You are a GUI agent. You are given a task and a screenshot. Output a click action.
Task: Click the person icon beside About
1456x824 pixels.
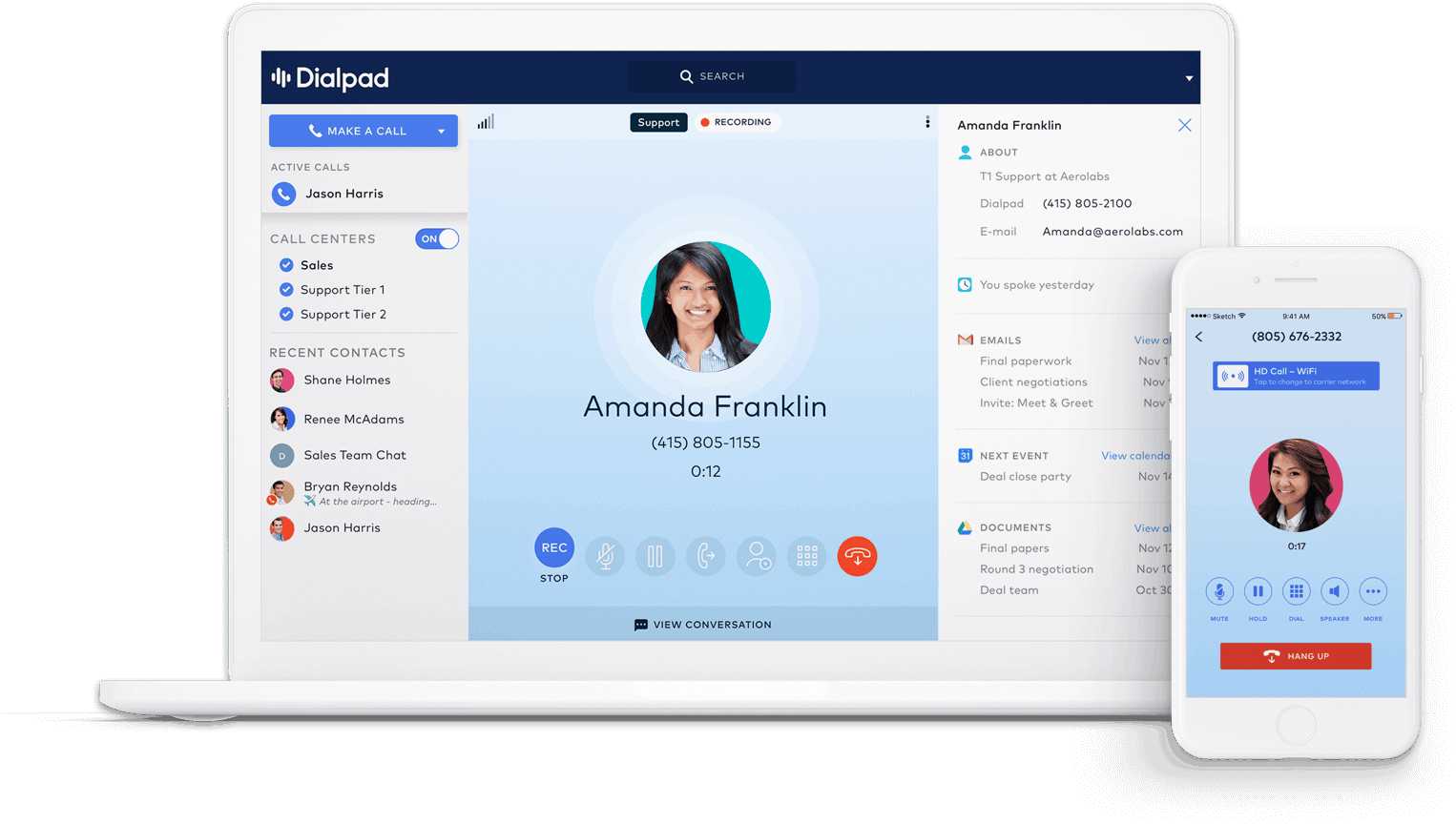point(966,152)
